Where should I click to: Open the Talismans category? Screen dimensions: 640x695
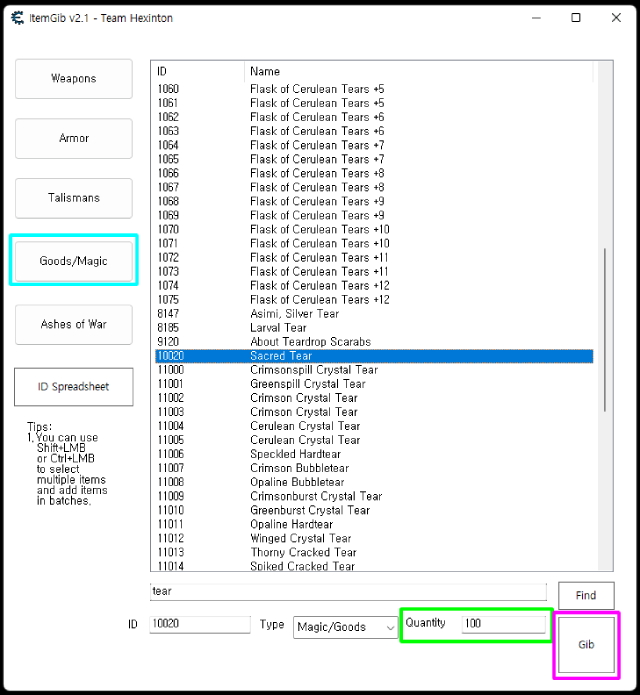74,198
